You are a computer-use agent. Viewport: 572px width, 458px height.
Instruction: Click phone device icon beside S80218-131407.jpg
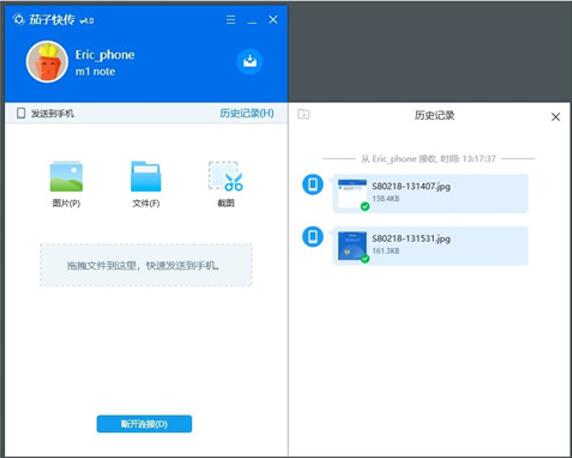(313, 184)
